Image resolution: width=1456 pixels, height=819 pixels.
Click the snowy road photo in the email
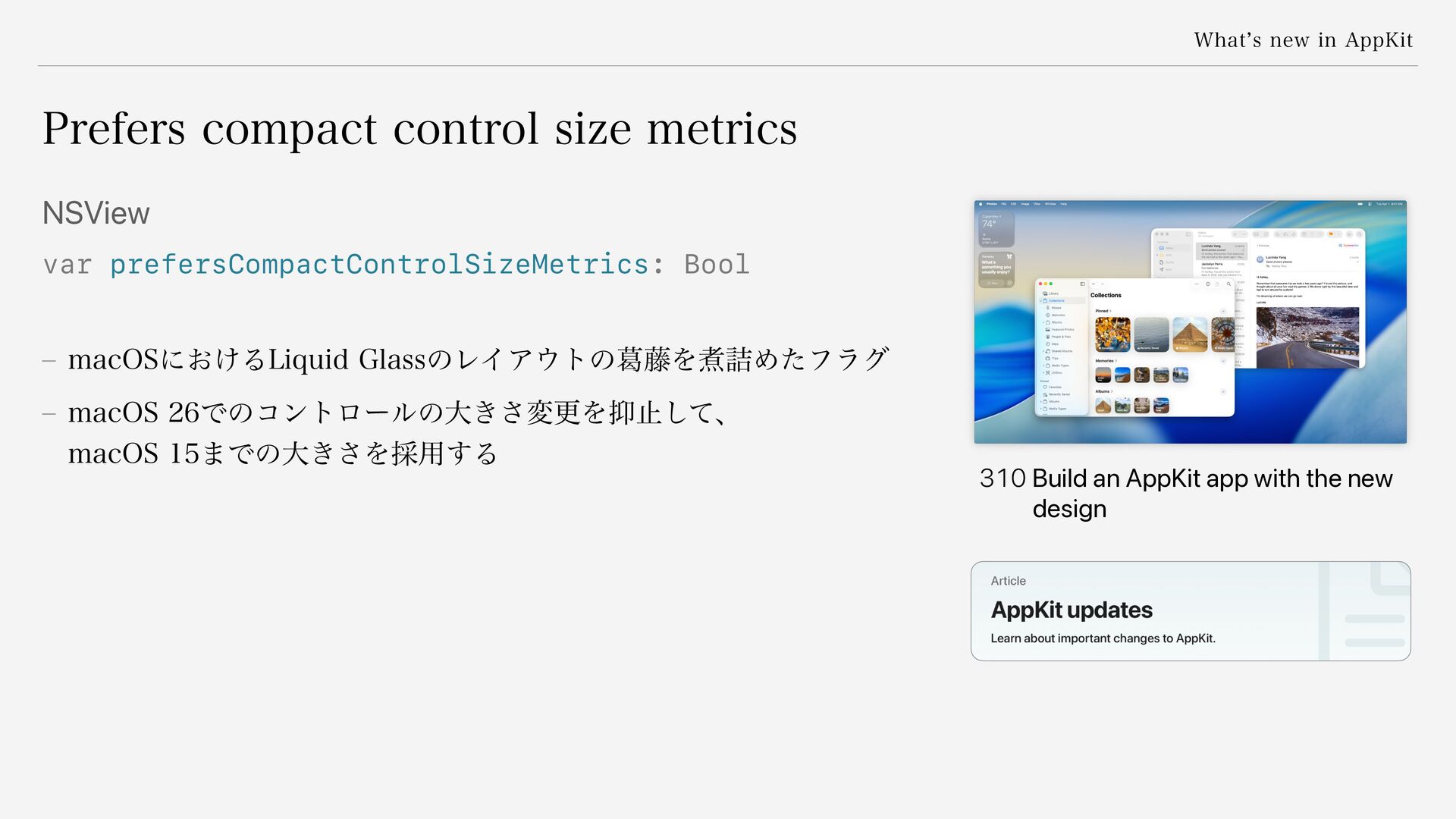pos(1307,337)
